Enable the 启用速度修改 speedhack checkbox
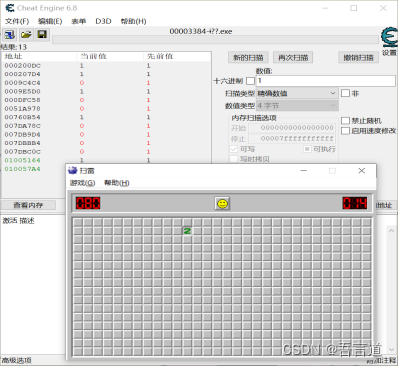Image resolution: width=398 pixels, height=367 pixels. (345, 131)
